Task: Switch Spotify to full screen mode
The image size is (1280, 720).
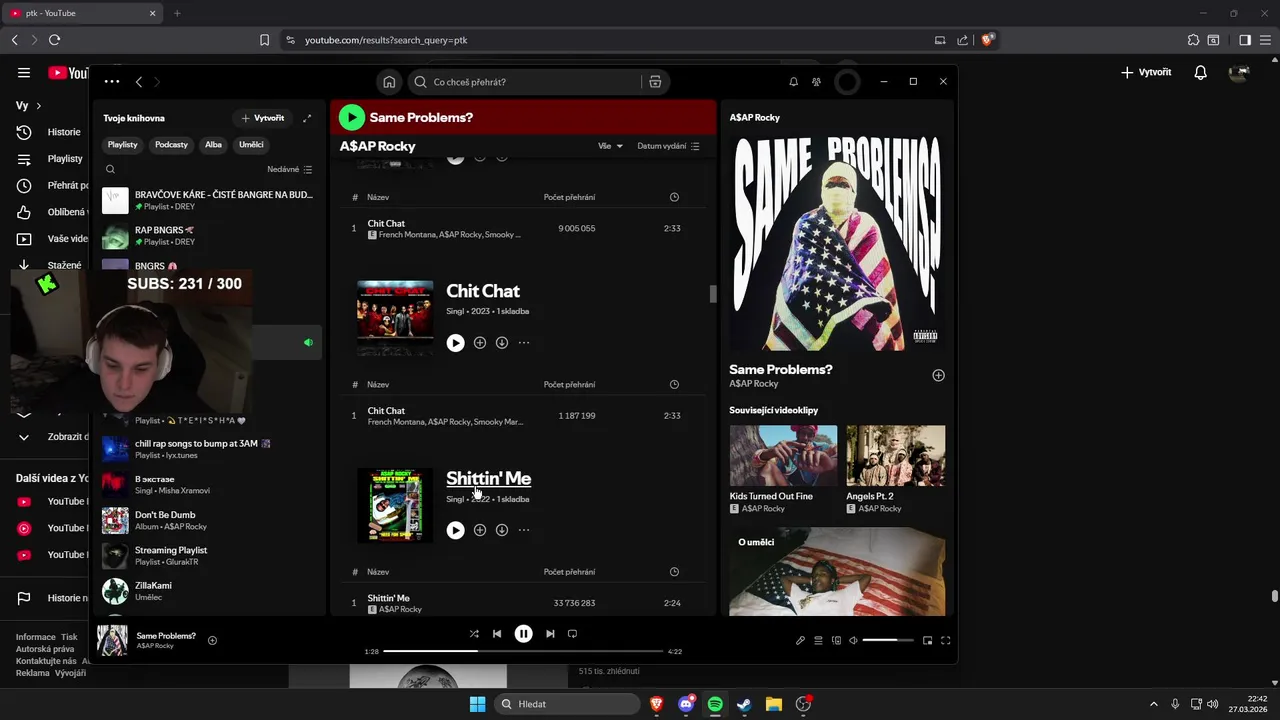Action: point(945,641)
